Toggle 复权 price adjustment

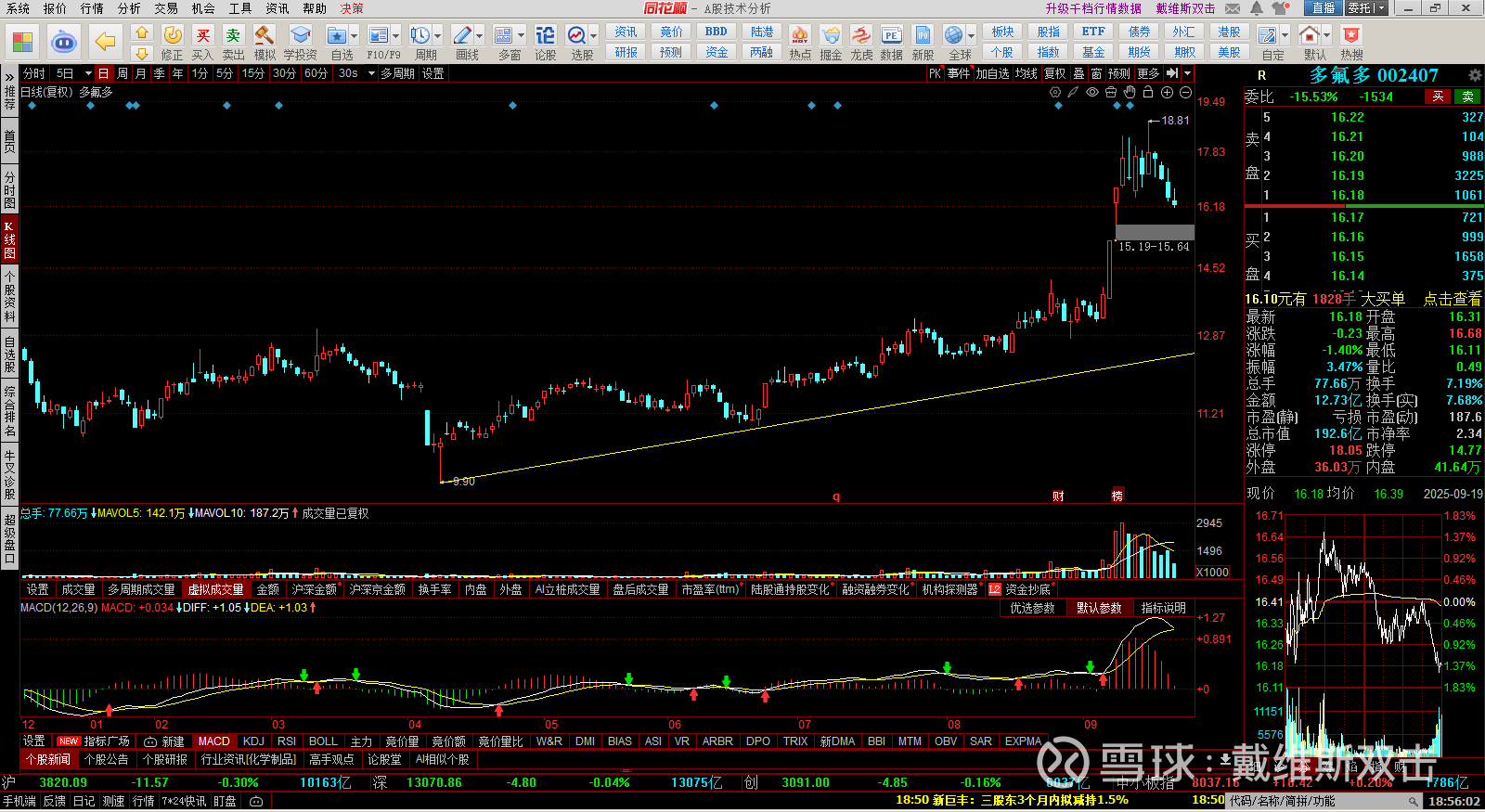pyautogui.click(x=1055, y=73)
